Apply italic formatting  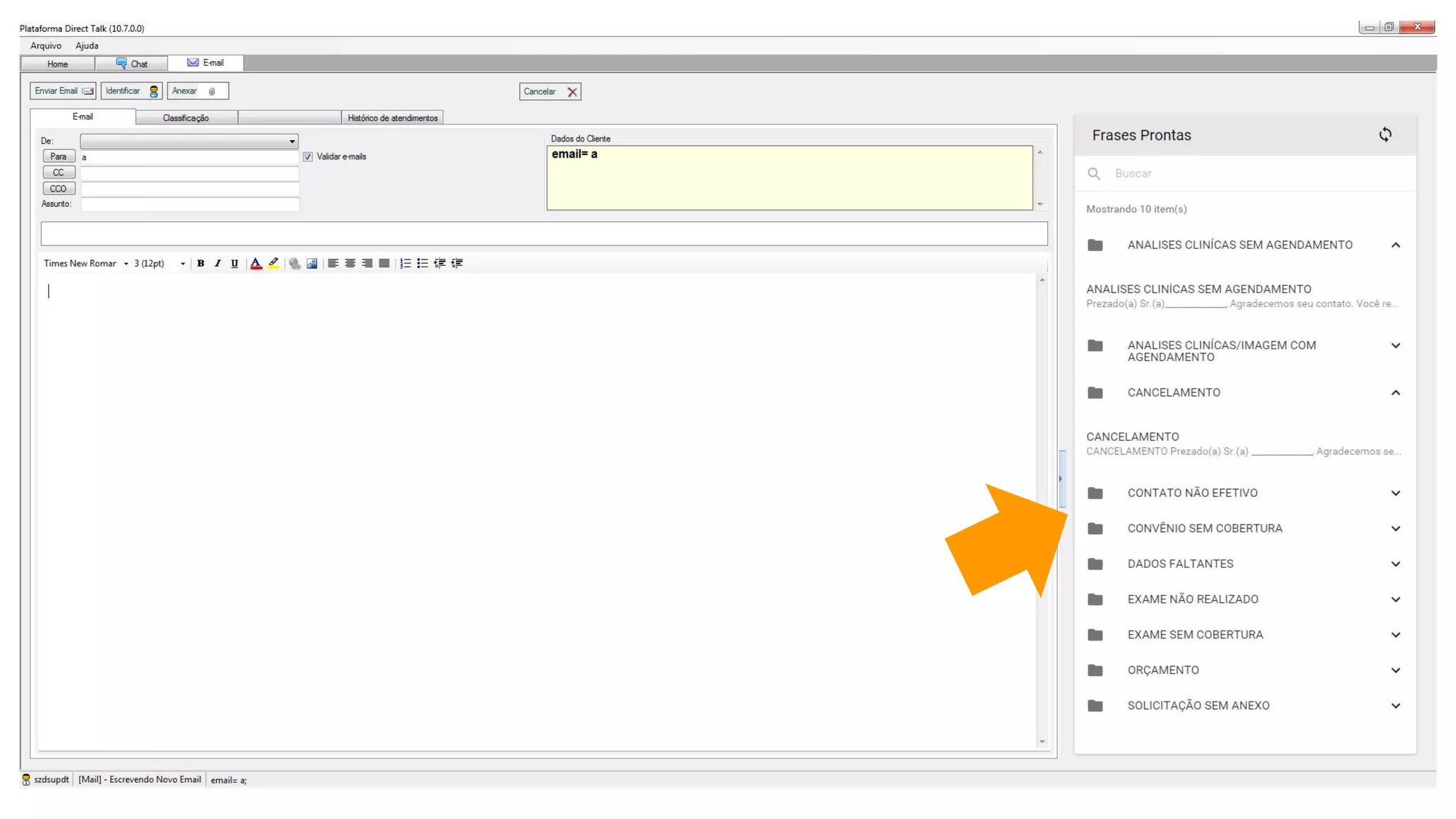(218, 263)
